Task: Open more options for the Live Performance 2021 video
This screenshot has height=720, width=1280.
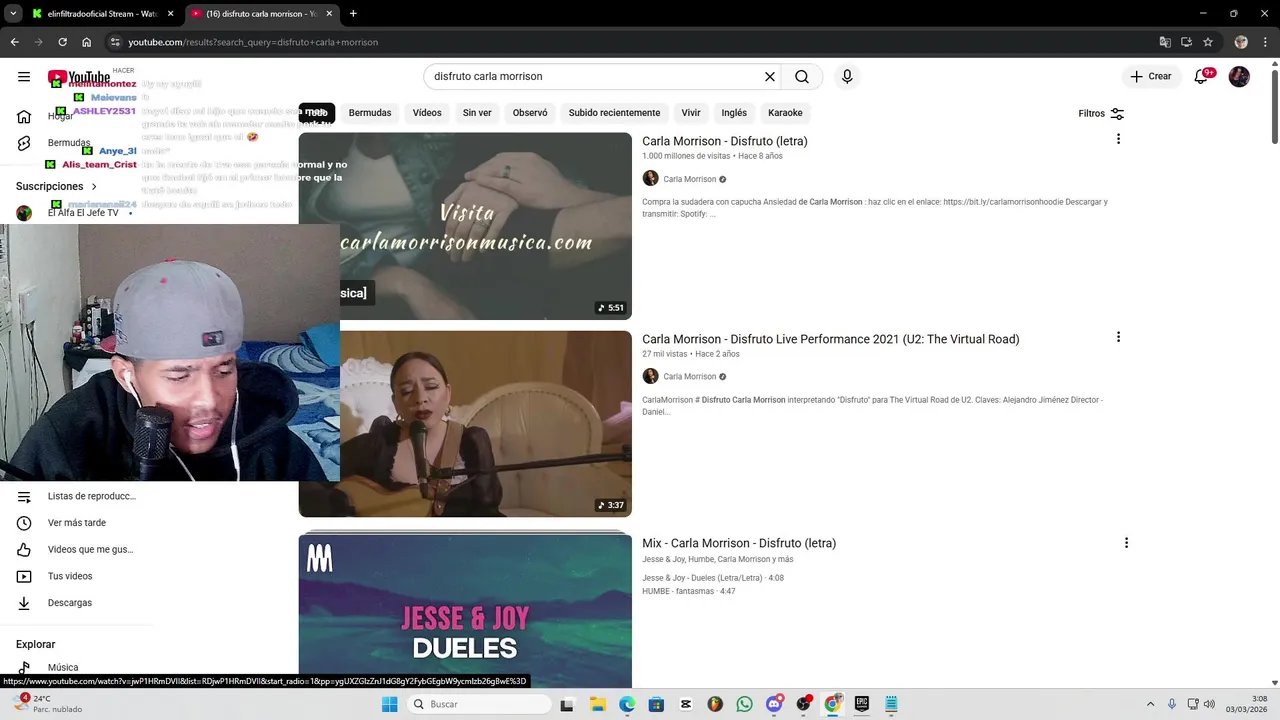Action: click(1118, 337)
